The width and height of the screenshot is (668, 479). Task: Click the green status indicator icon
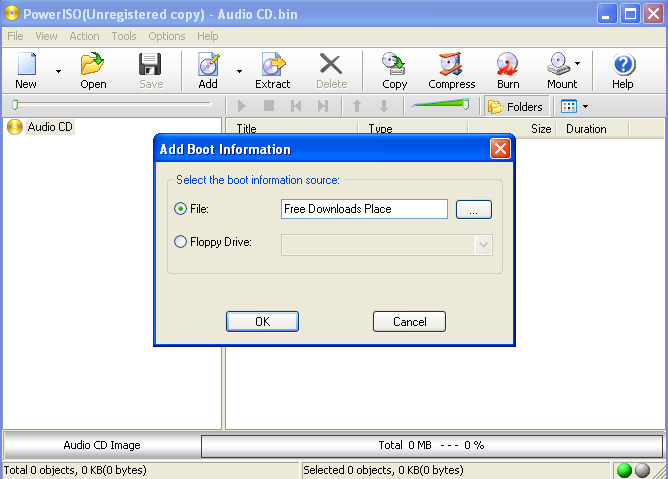pos(624,470)
